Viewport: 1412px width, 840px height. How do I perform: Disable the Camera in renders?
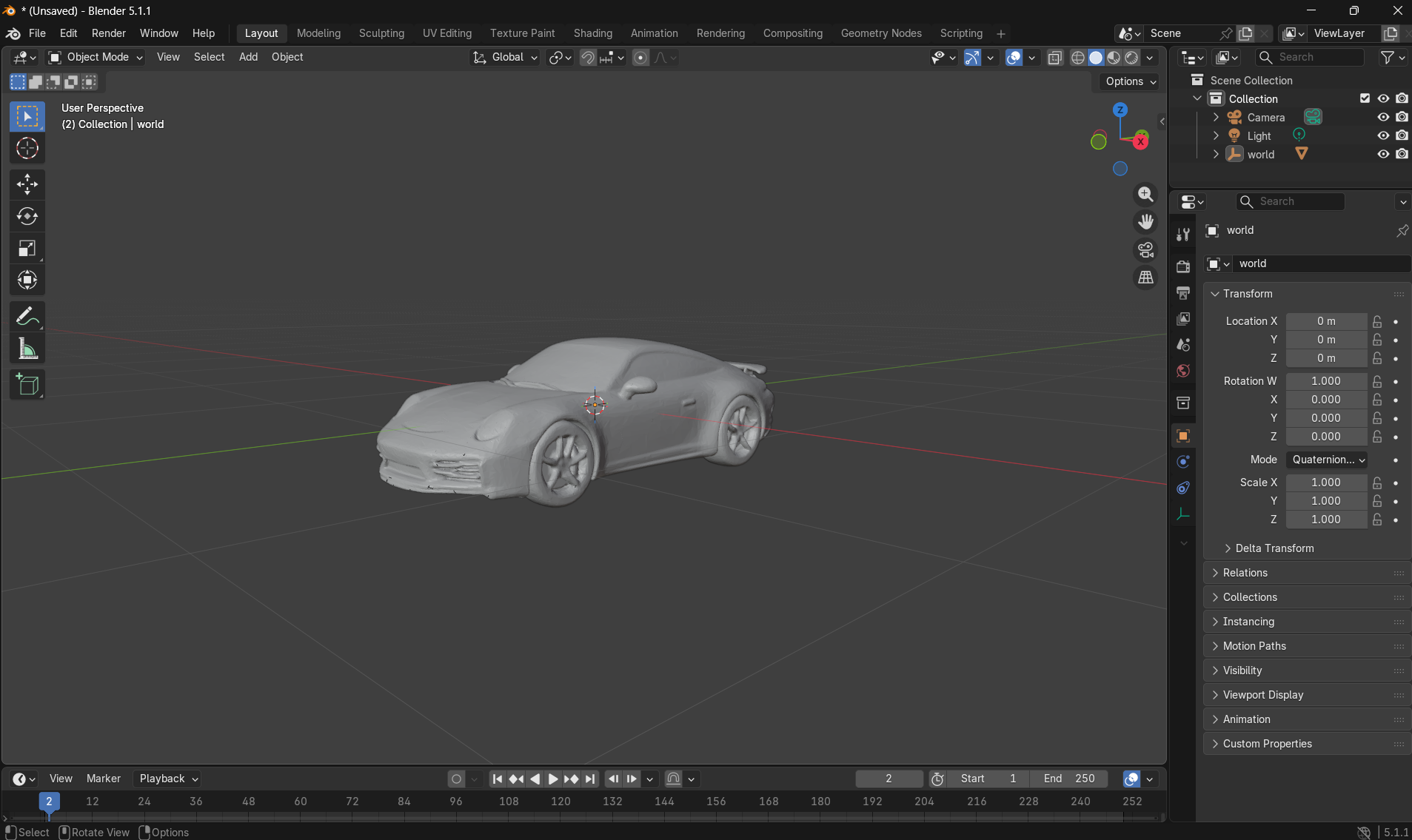click(x=1402, y=117)
